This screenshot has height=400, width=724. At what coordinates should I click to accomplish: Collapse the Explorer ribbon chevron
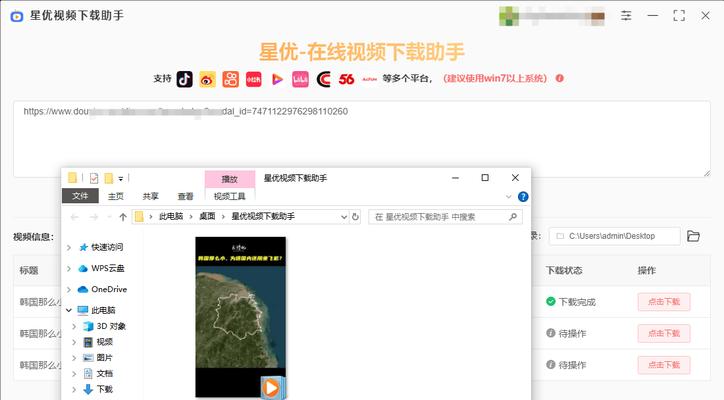pyautogui.click(x=508, y=197)
